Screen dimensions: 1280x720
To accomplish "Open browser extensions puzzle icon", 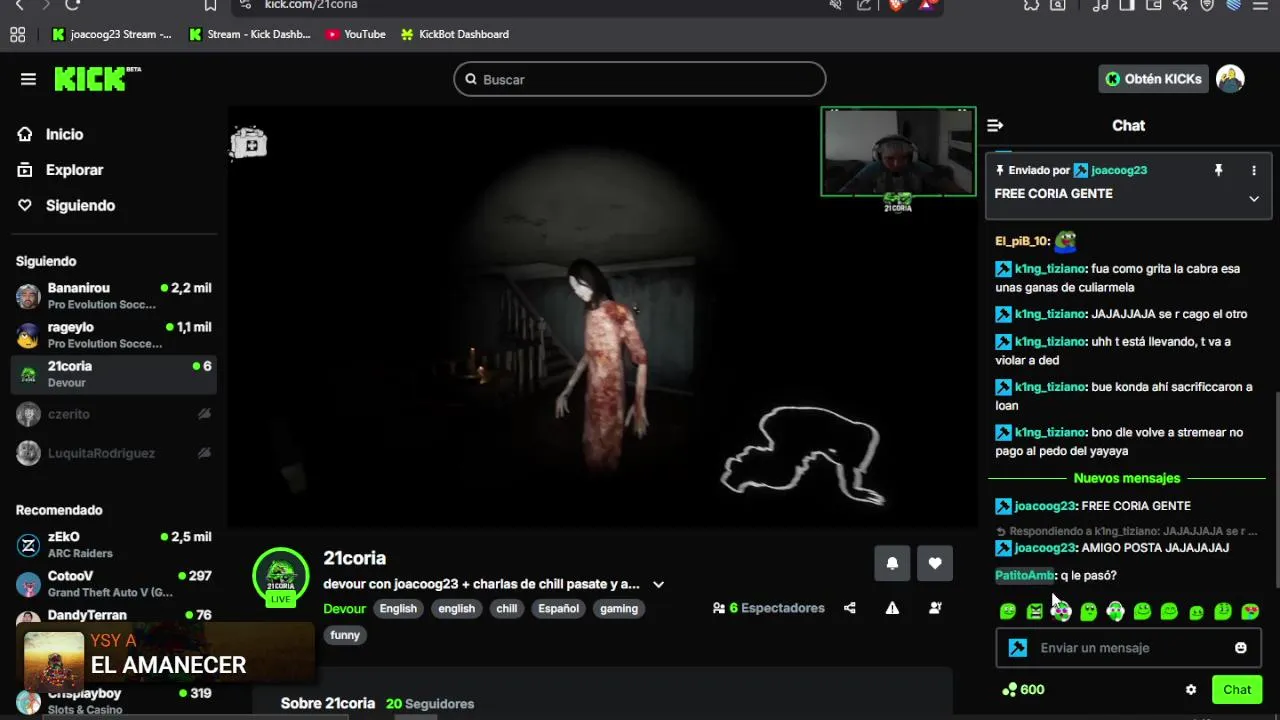I will [x=1031, y=5].
